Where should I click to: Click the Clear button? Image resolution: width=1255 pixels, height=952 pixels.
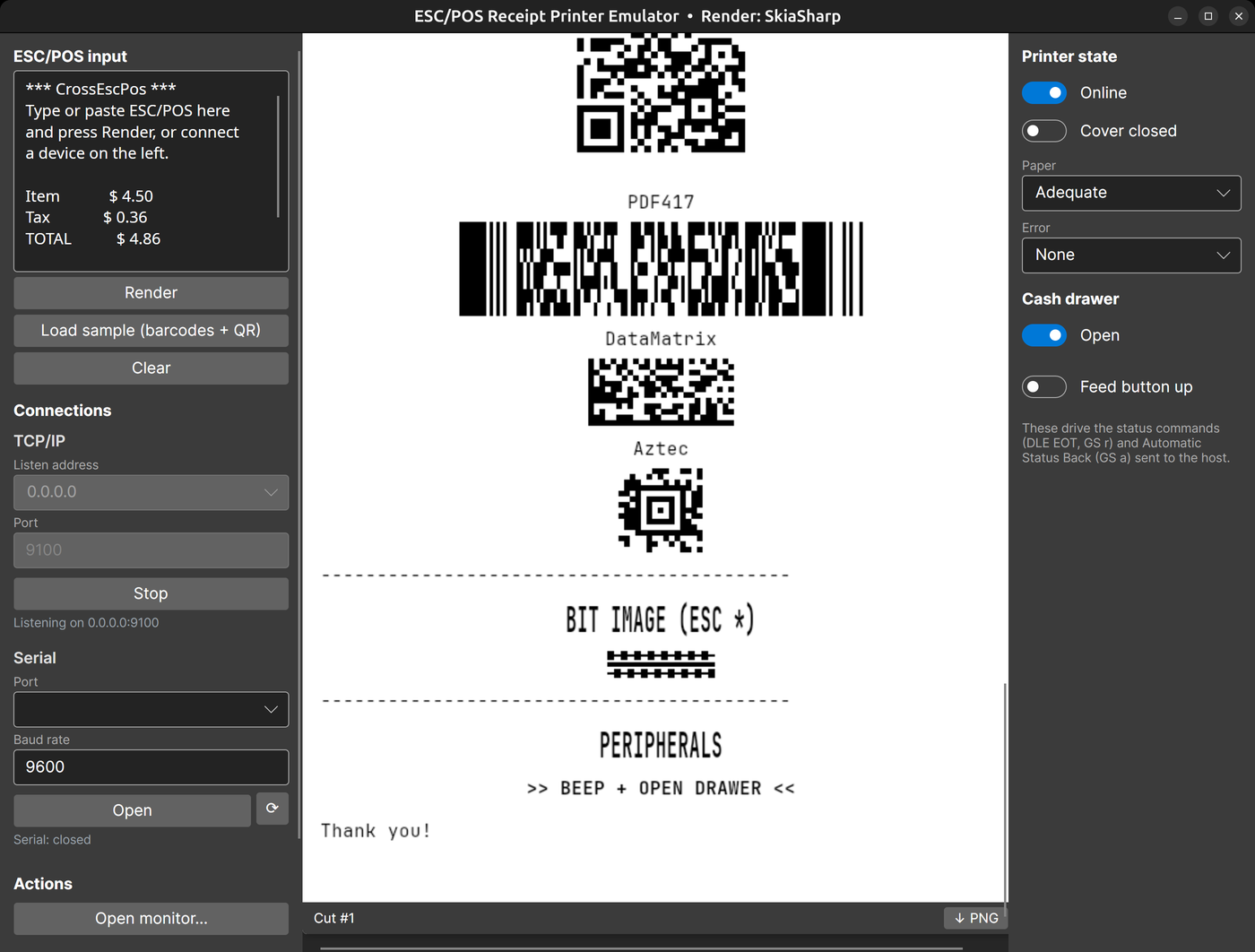pos(151,368)
